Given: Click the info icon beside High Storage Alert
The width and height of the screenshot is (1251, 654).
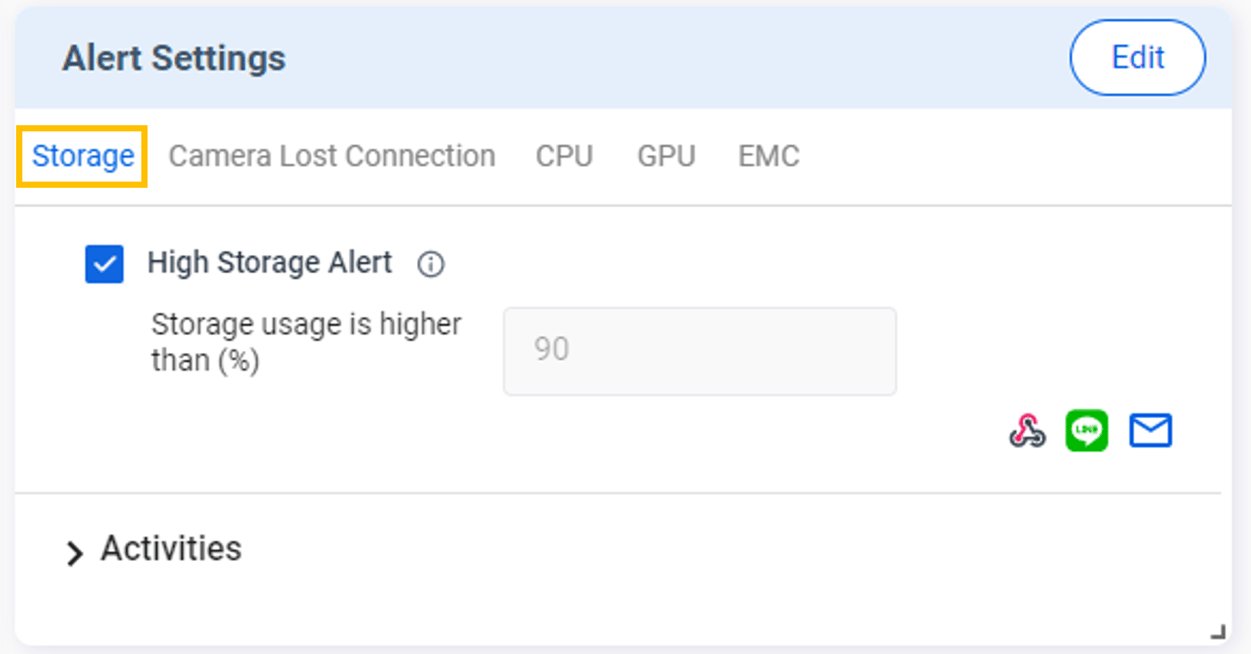Looking at the screenshot, I should [x=430, y=264].
